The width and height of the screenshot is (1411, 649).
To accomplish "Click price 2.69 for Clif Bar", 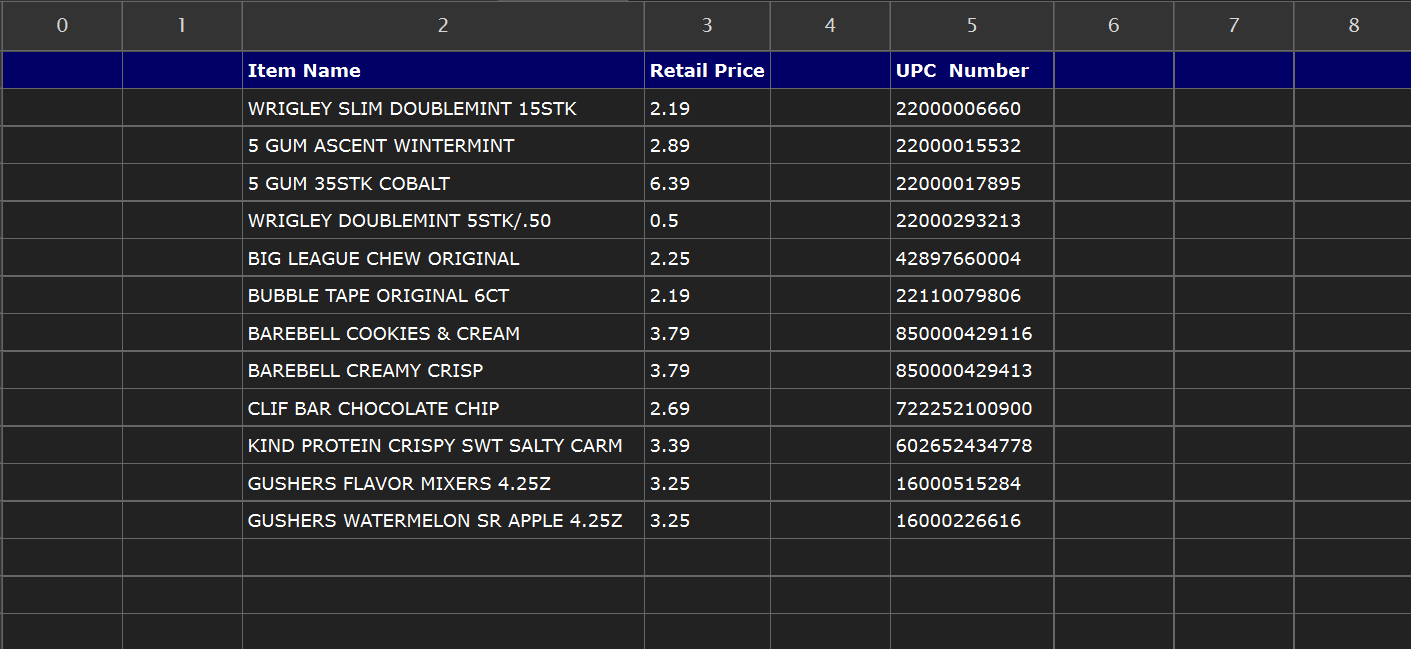I will point(707,408).
